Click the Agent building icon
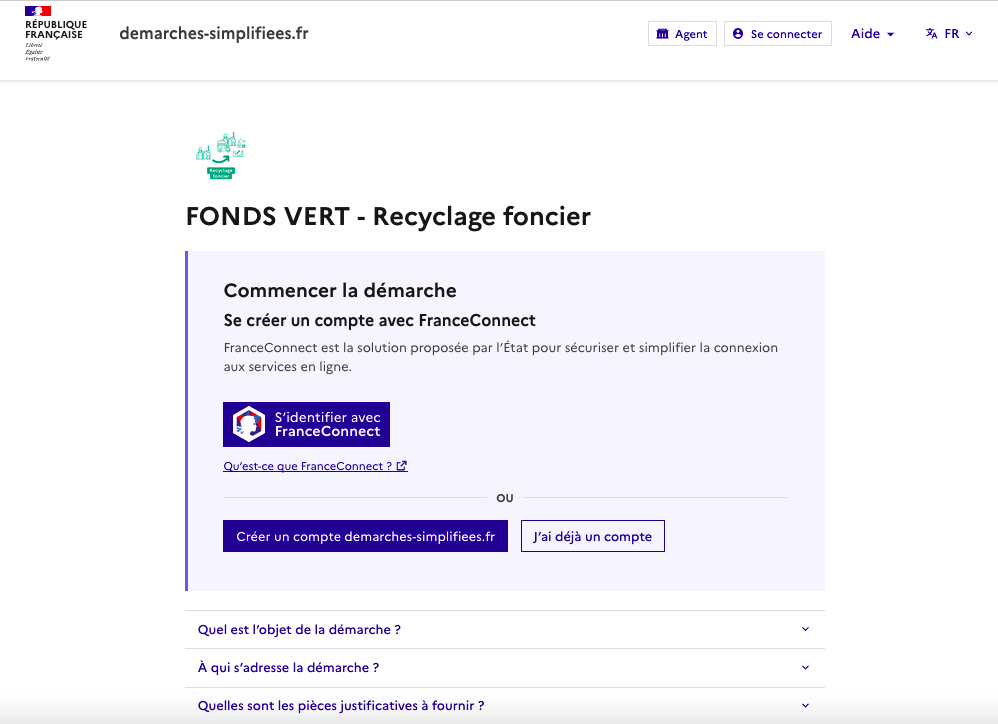This screenshot has height=724, width=998. coord(662,34)
